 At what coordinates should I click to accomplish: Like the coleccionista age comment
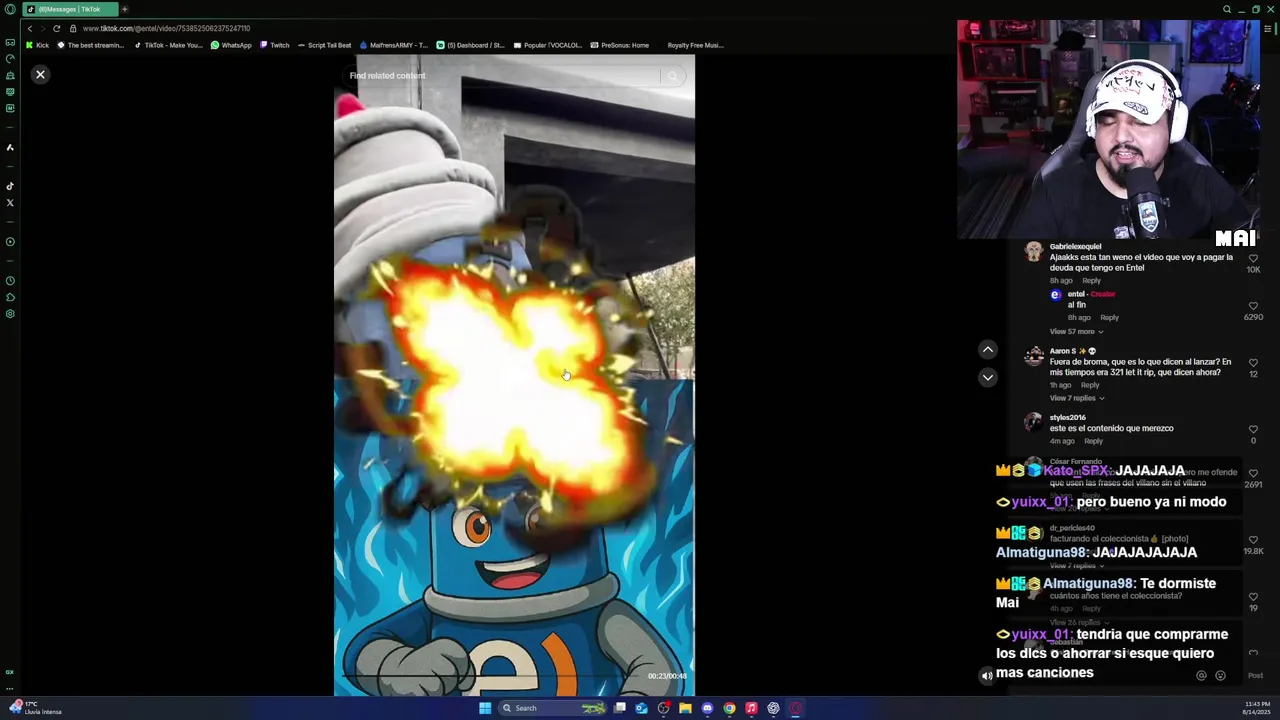pos(1253,596)
